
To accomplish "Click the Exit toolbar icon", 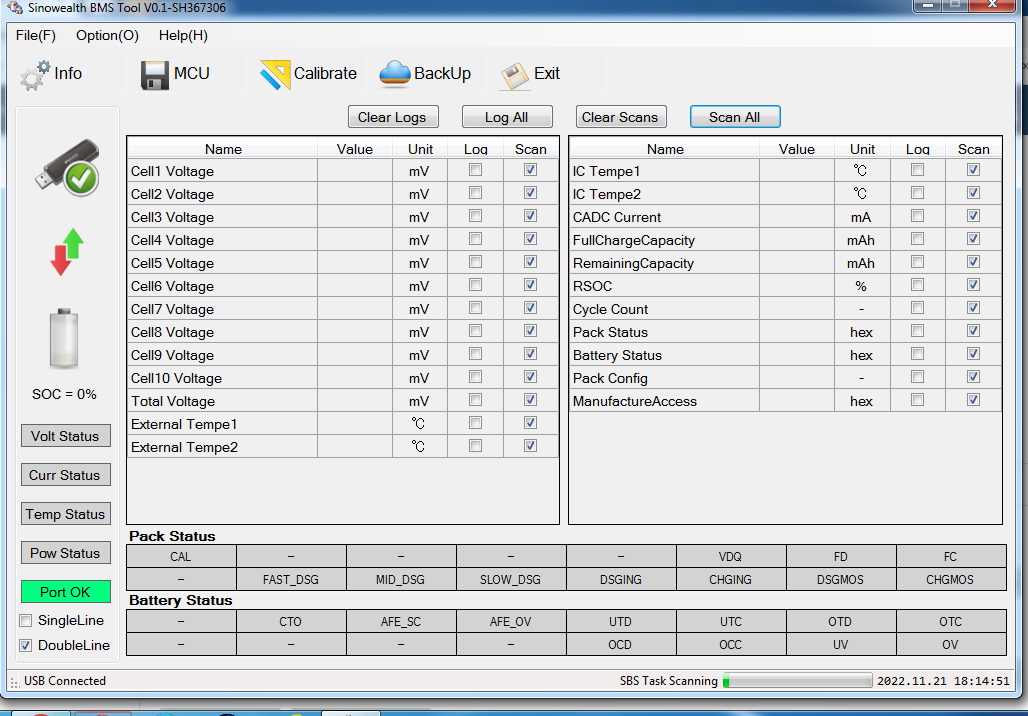I will (515, 75).
